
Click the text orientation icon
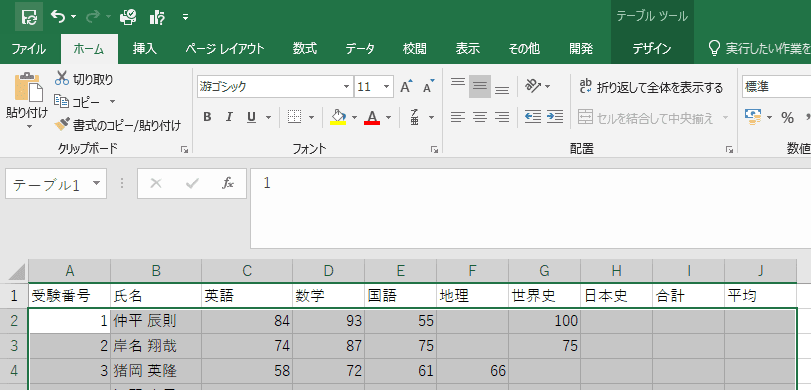(x=533, y=86)
